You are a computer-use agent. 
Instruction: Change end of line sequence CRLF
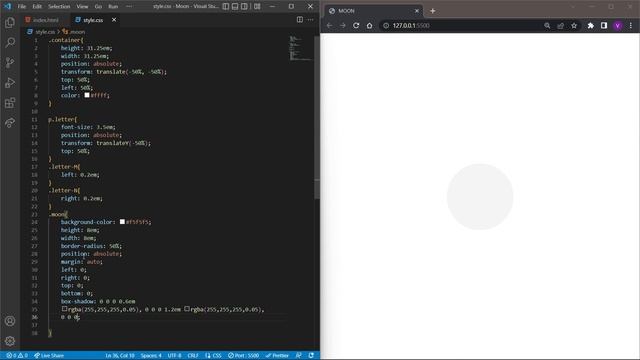[193, 356]
